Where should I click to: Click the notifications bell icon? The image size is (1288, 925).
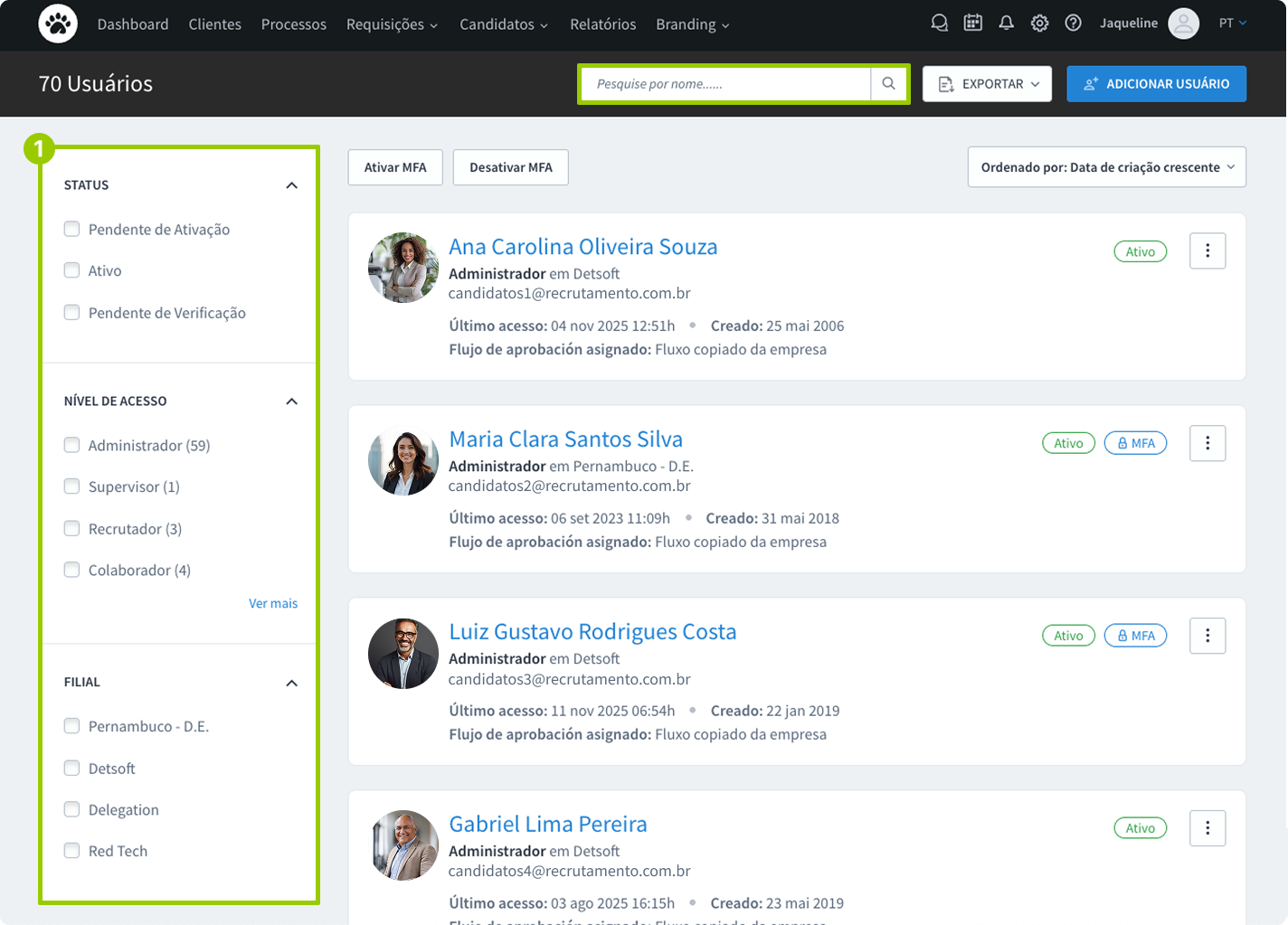coord(1006,24)
